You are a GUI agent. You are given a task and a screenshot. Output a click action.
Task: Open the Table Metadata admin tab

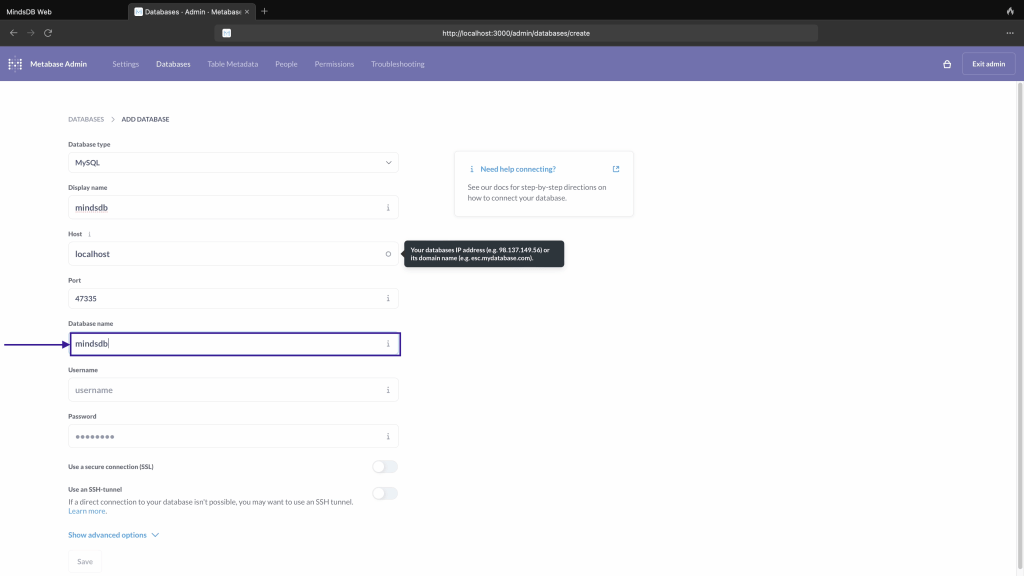[232, 64]
